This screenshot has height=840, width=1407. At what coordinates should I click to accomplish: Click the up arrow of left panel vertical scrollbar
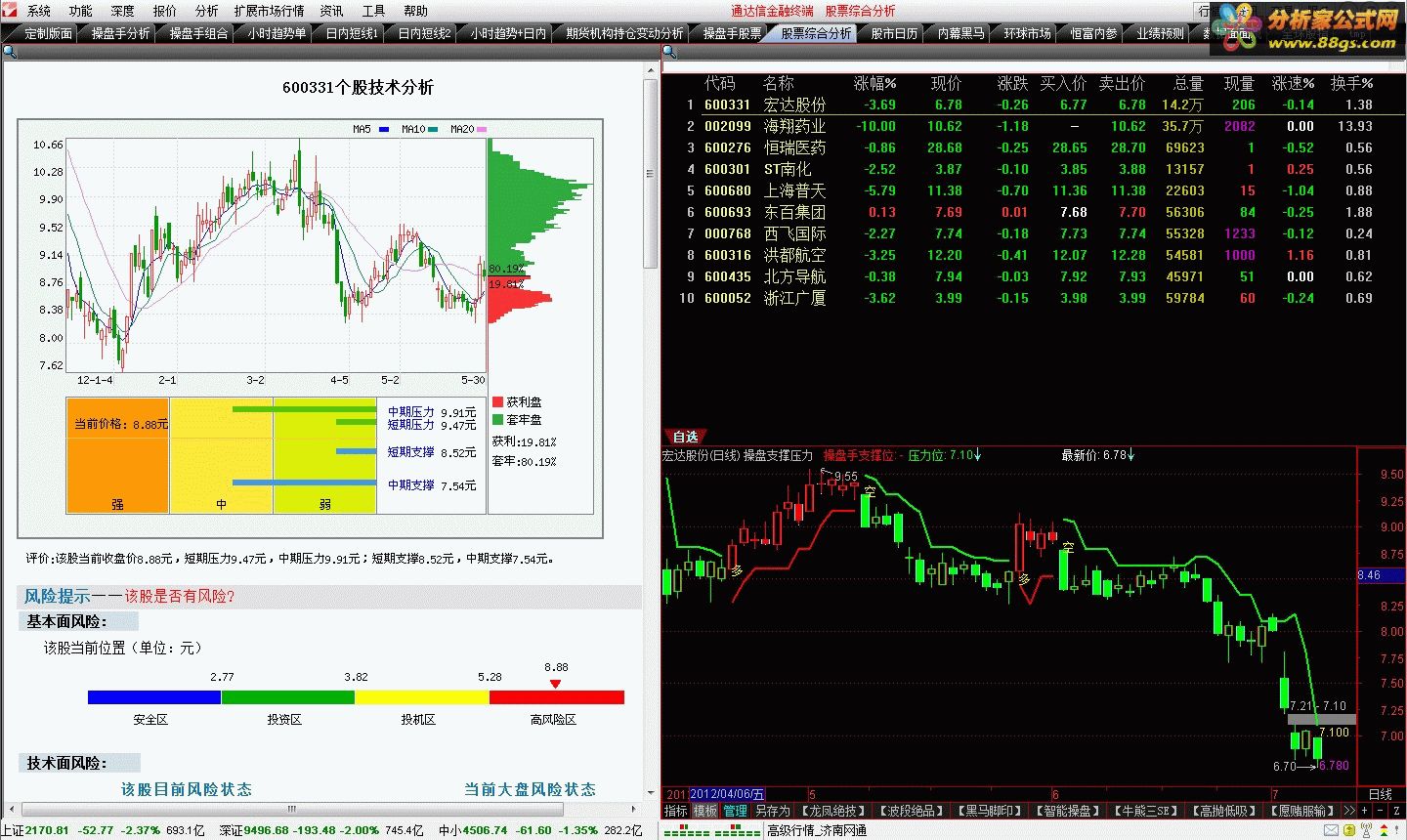[x=651, y=70]
